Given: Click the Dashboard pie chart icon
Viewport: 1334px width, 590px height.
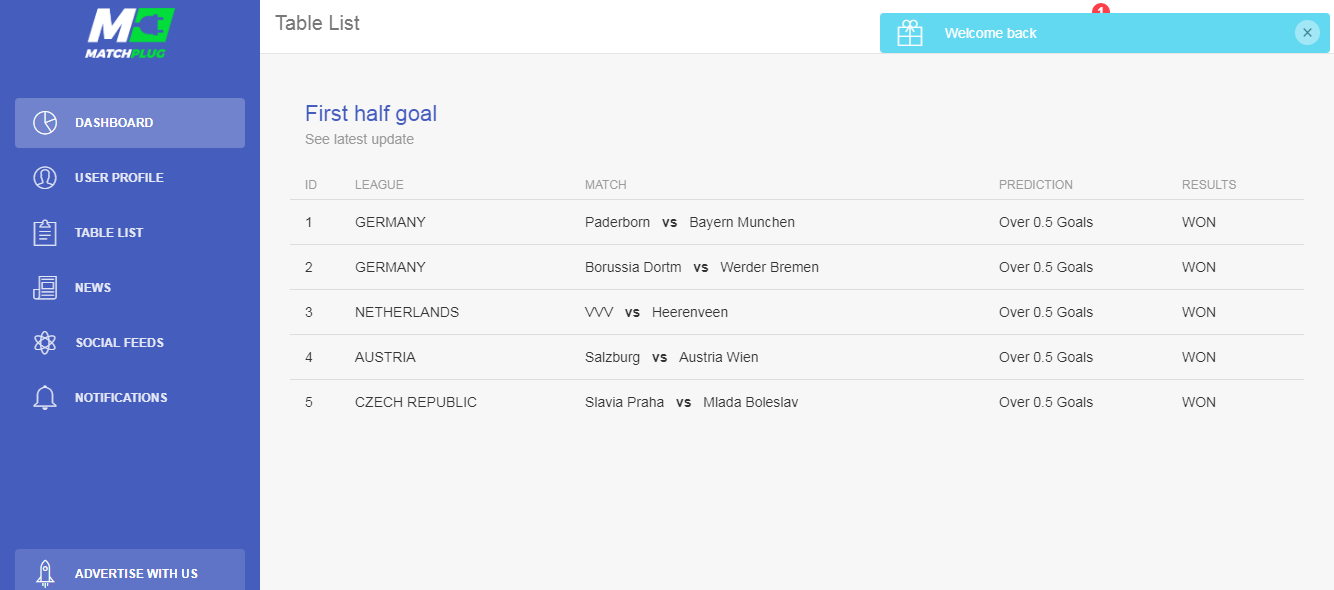Looking at the screenshot, I should (45, 123).
